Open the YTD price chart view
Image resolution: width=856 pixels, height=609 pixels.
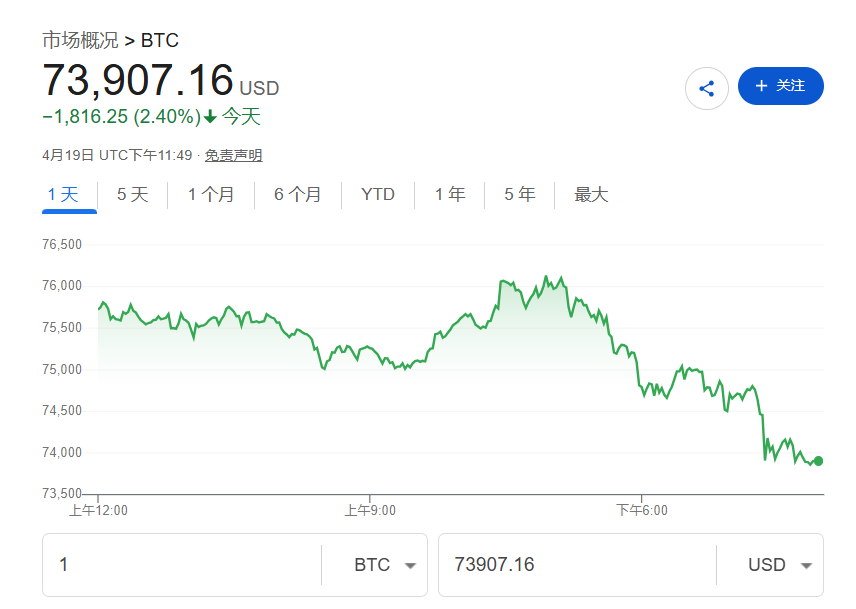pos(377,194)
